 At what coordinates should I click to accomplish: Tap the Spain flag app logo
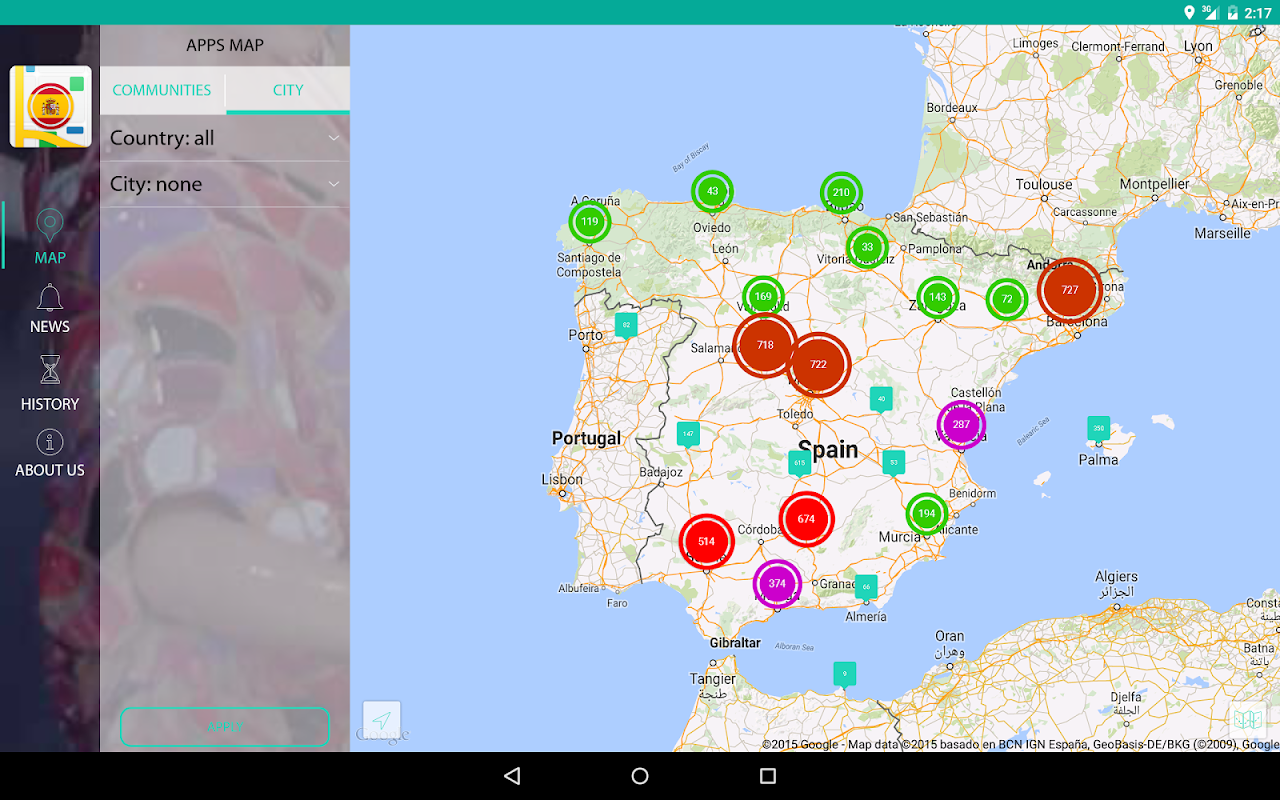tap(51, 107)
